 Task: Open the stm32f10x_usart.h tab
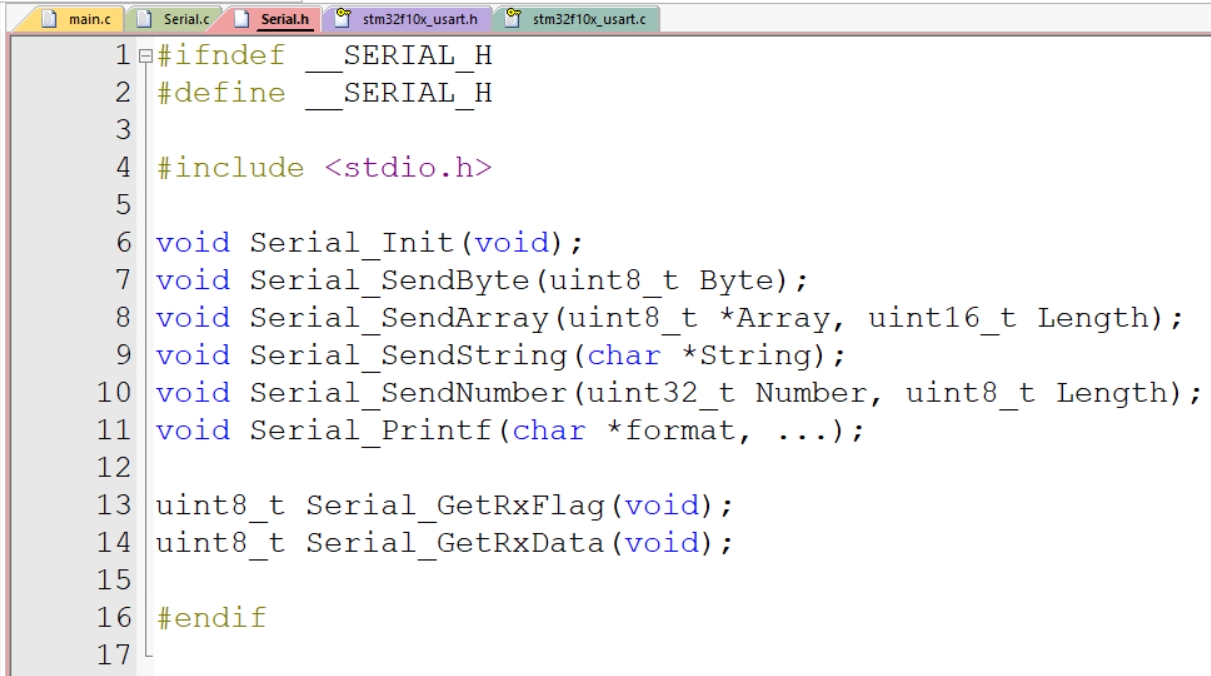tap(406, 17)
